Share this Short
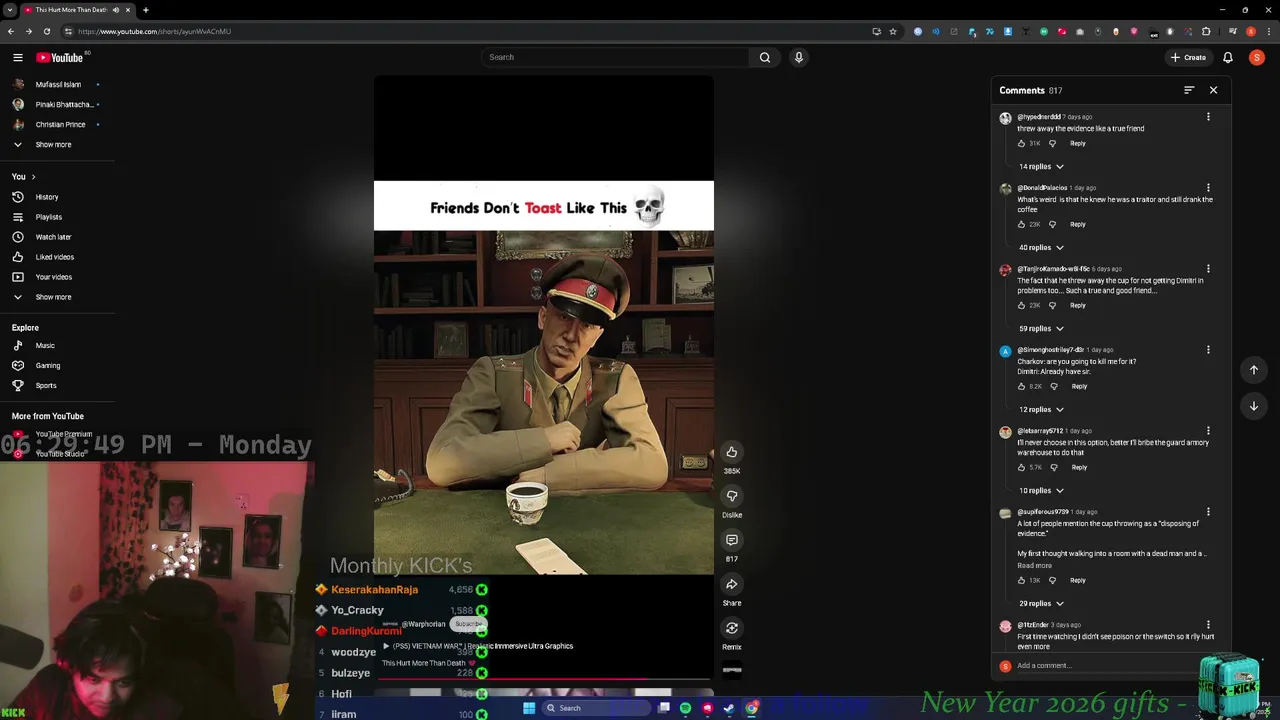 coord(732,584)
